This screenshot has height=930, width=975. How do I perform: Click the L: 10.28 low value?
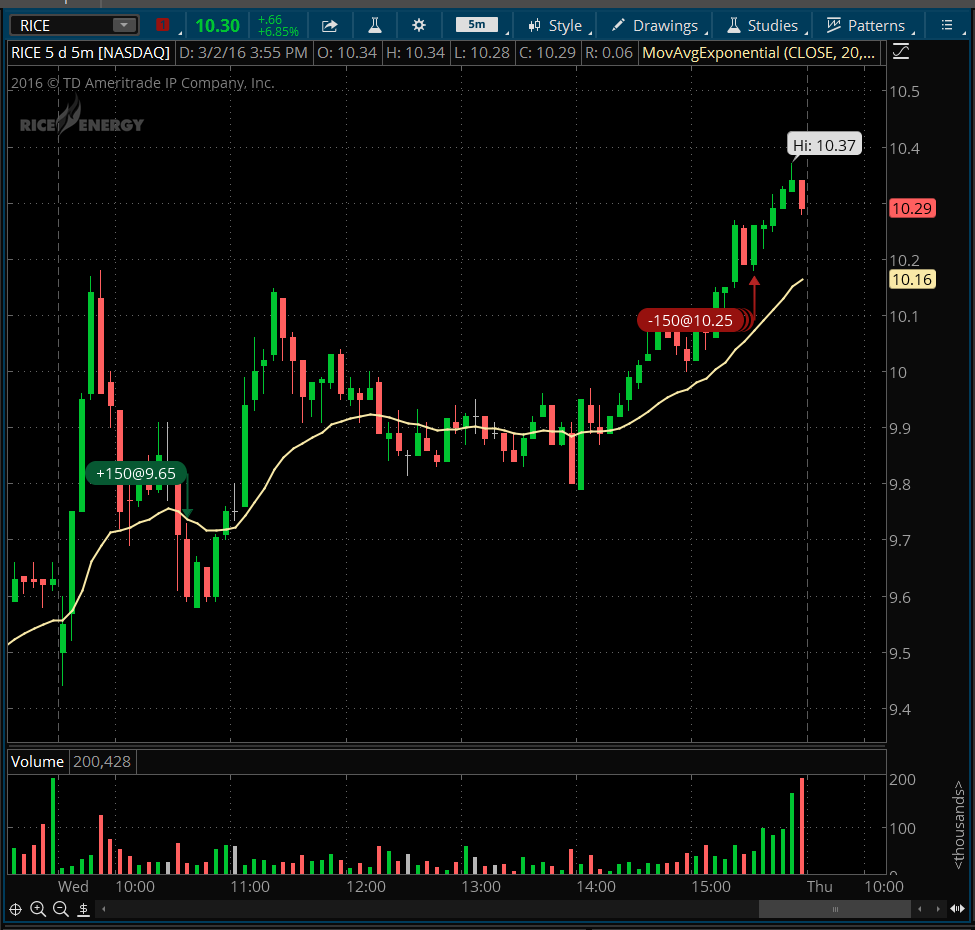pos(482,53)
